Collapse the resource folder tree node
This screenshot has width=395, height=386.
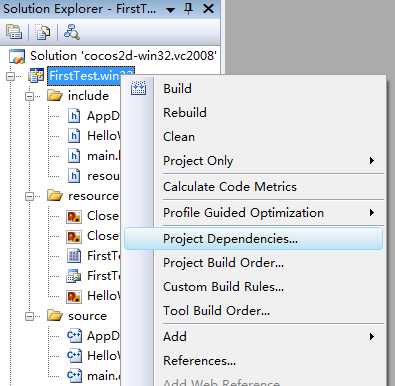(30, 196)
